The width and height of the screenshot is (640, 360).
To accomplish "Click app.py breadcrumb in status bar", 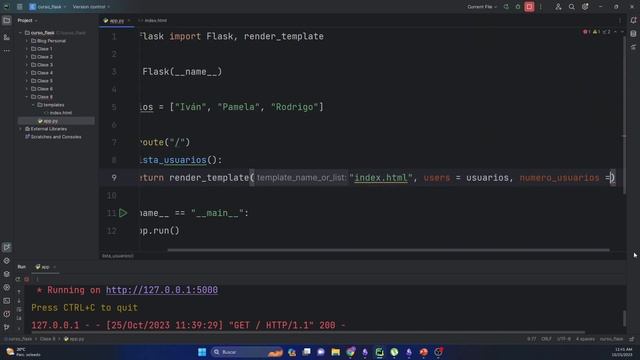I will tap(74, 339).
